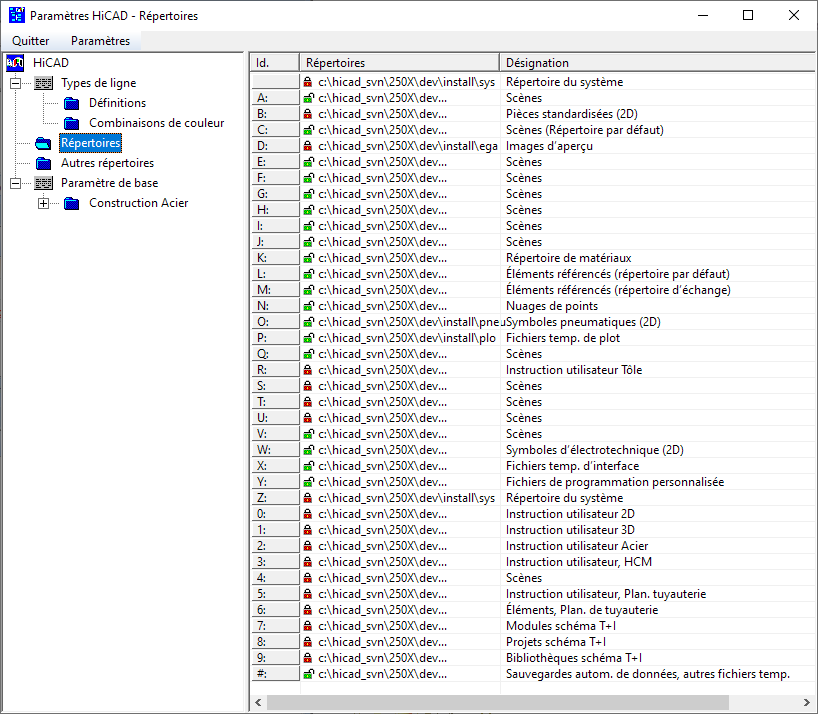The image size is (818, 714).
Task: Click the green unlock icon in row N:
Action: [x=308, y=306]
